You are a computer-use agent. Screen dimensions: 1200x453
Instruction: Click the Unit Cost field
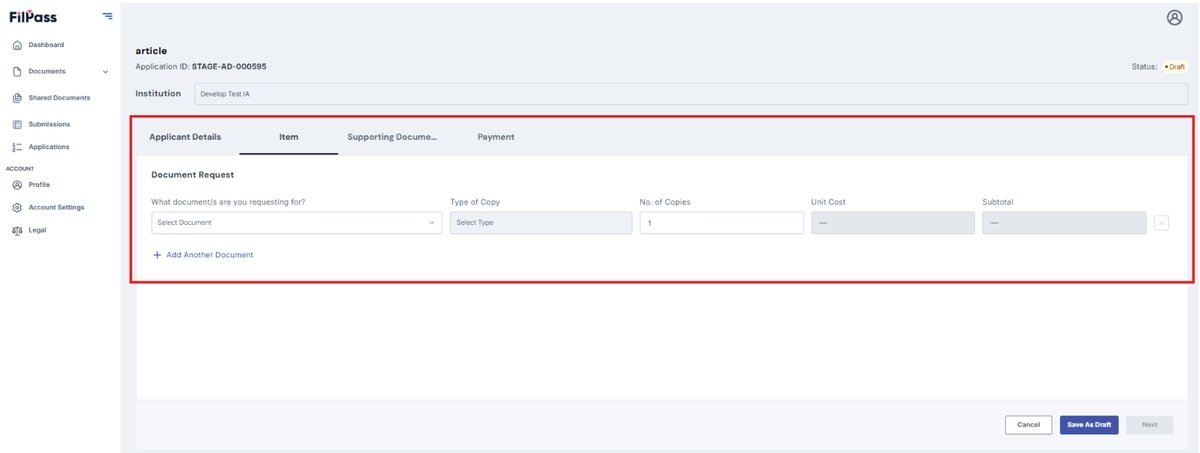click(x=892, y=223)
